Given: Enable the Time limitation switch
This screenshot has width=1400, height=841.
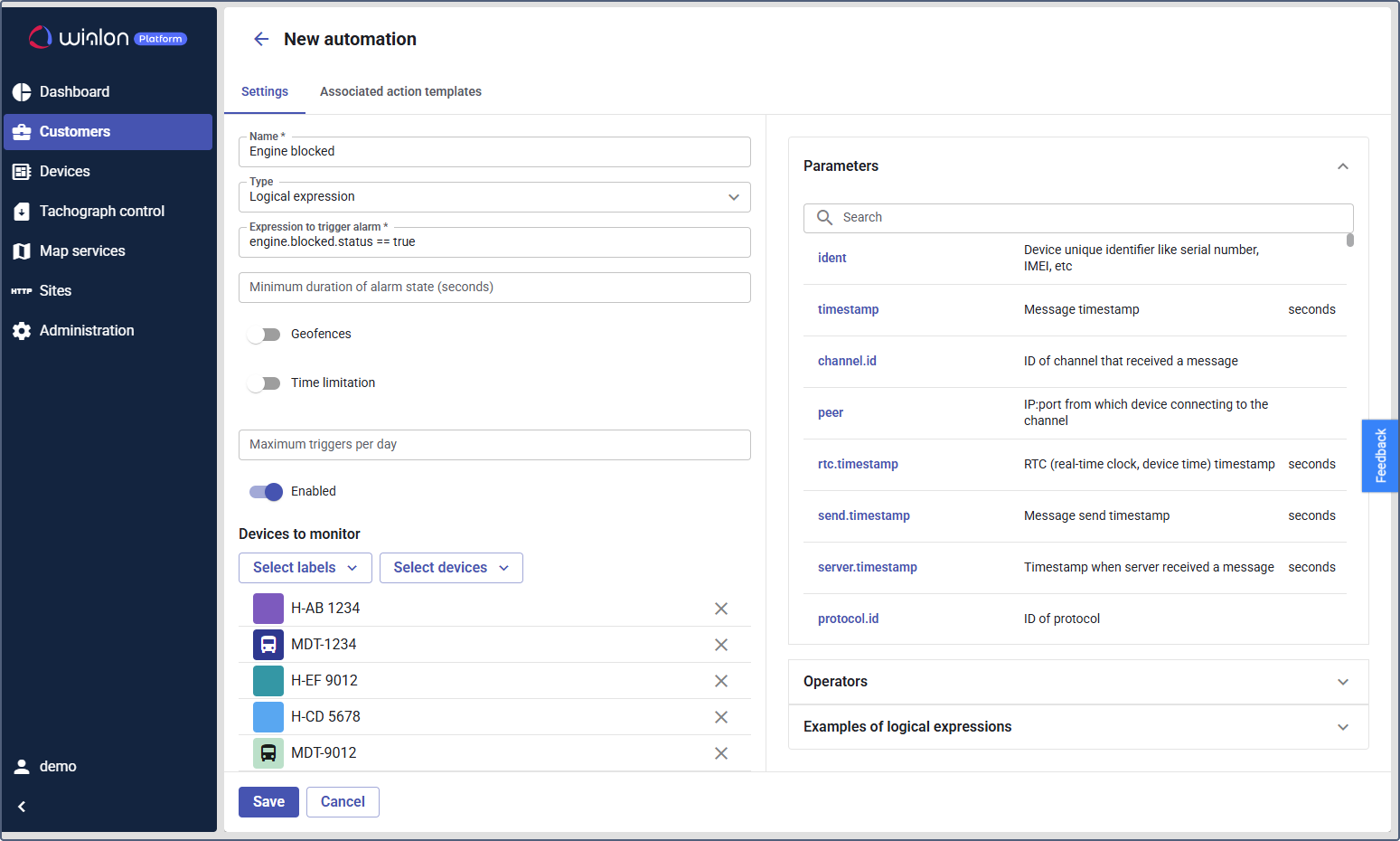Looking at the screenshot, I should pos(265,383).
